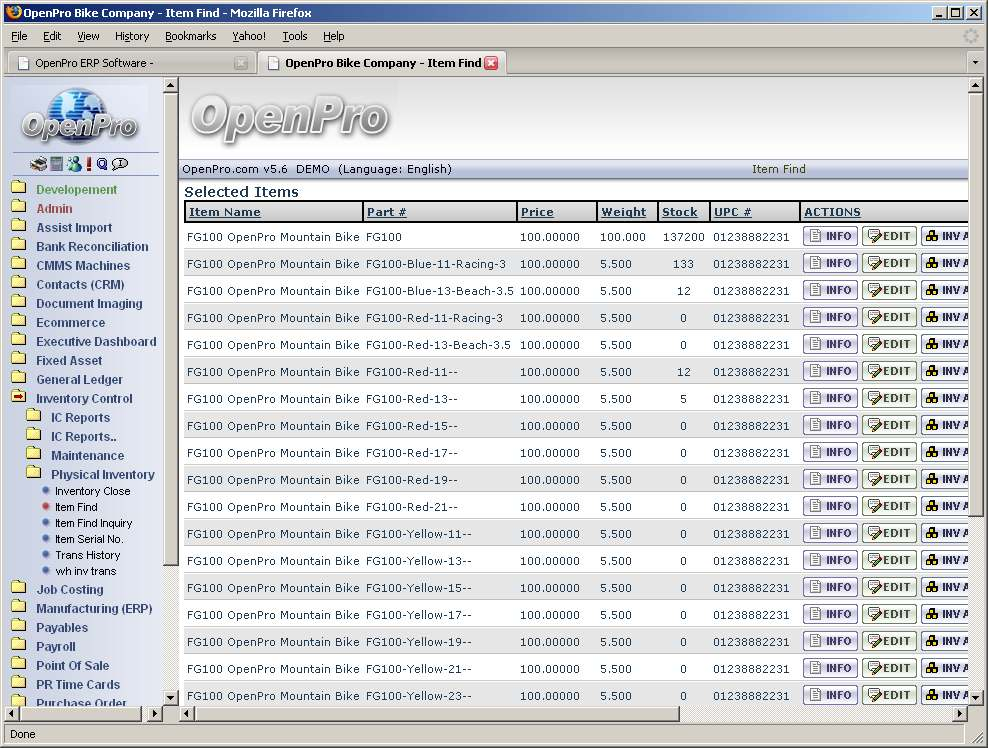The height and width of the screenshot is (748, 988).
Task: Click the printer icon in the sidebar
Action: [38, 164]
